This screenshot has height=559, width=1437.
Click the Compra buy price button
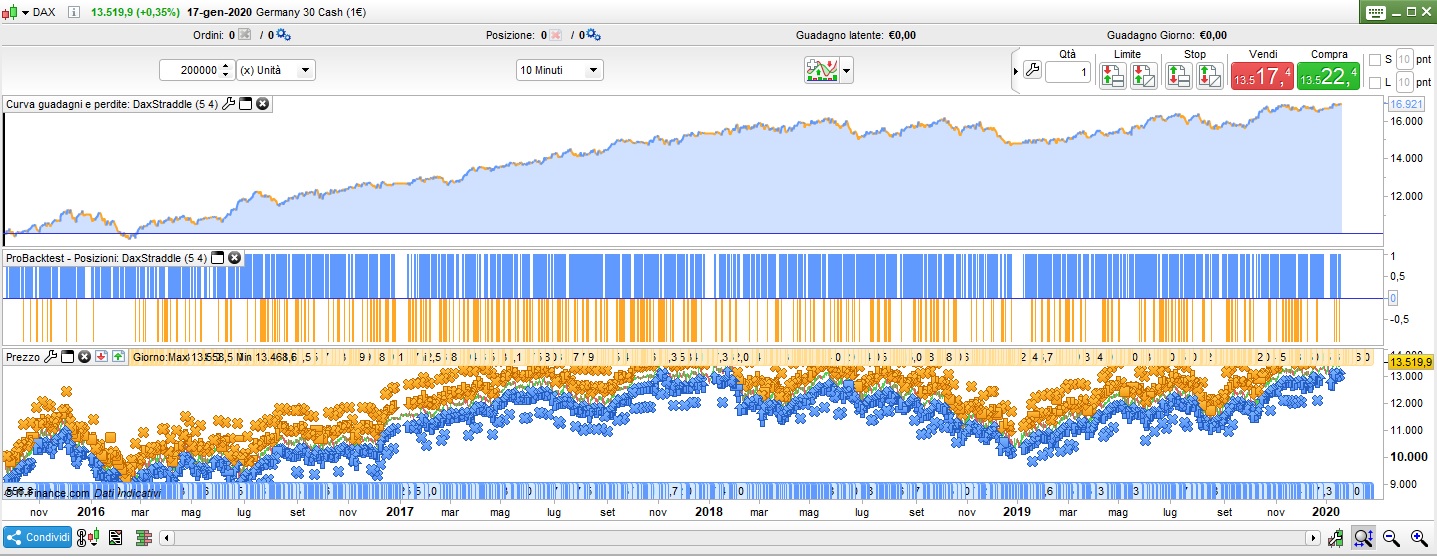click(x=1328, y=76)
